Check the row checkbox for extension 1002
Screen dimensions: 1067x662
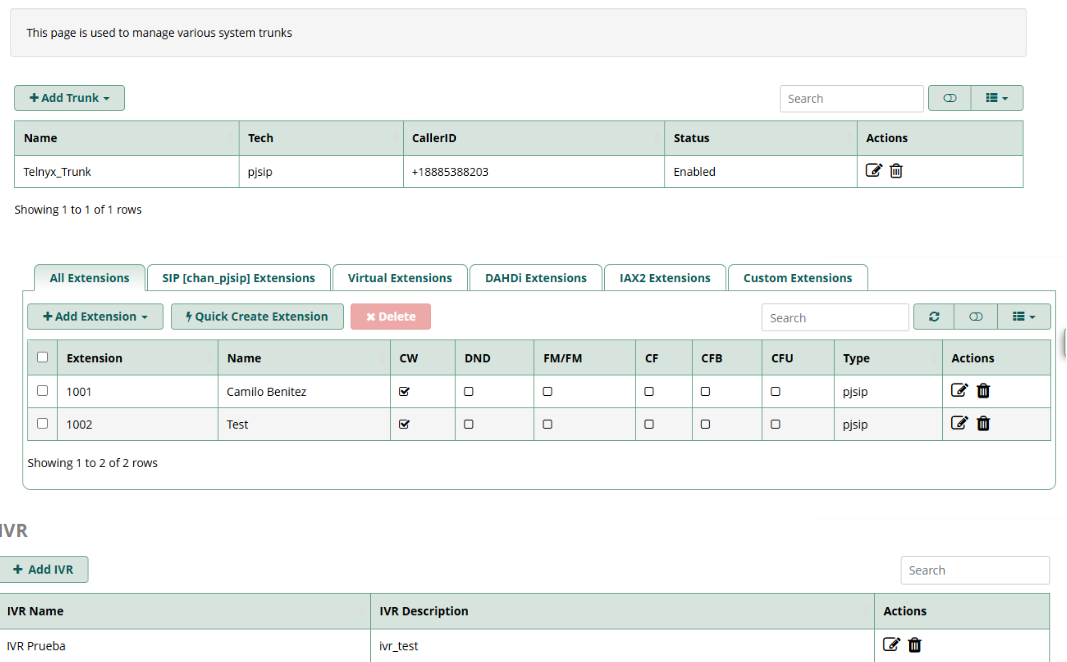click(42, 423)
